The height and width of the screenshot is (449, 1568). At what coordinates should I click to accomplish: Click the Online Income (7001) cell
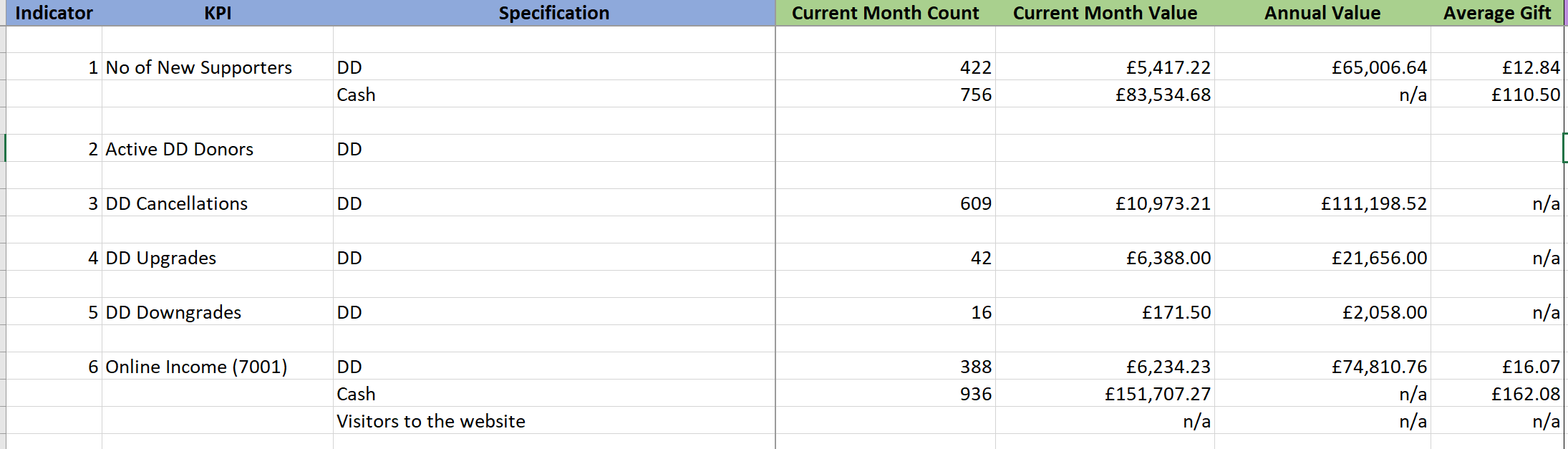218,366
